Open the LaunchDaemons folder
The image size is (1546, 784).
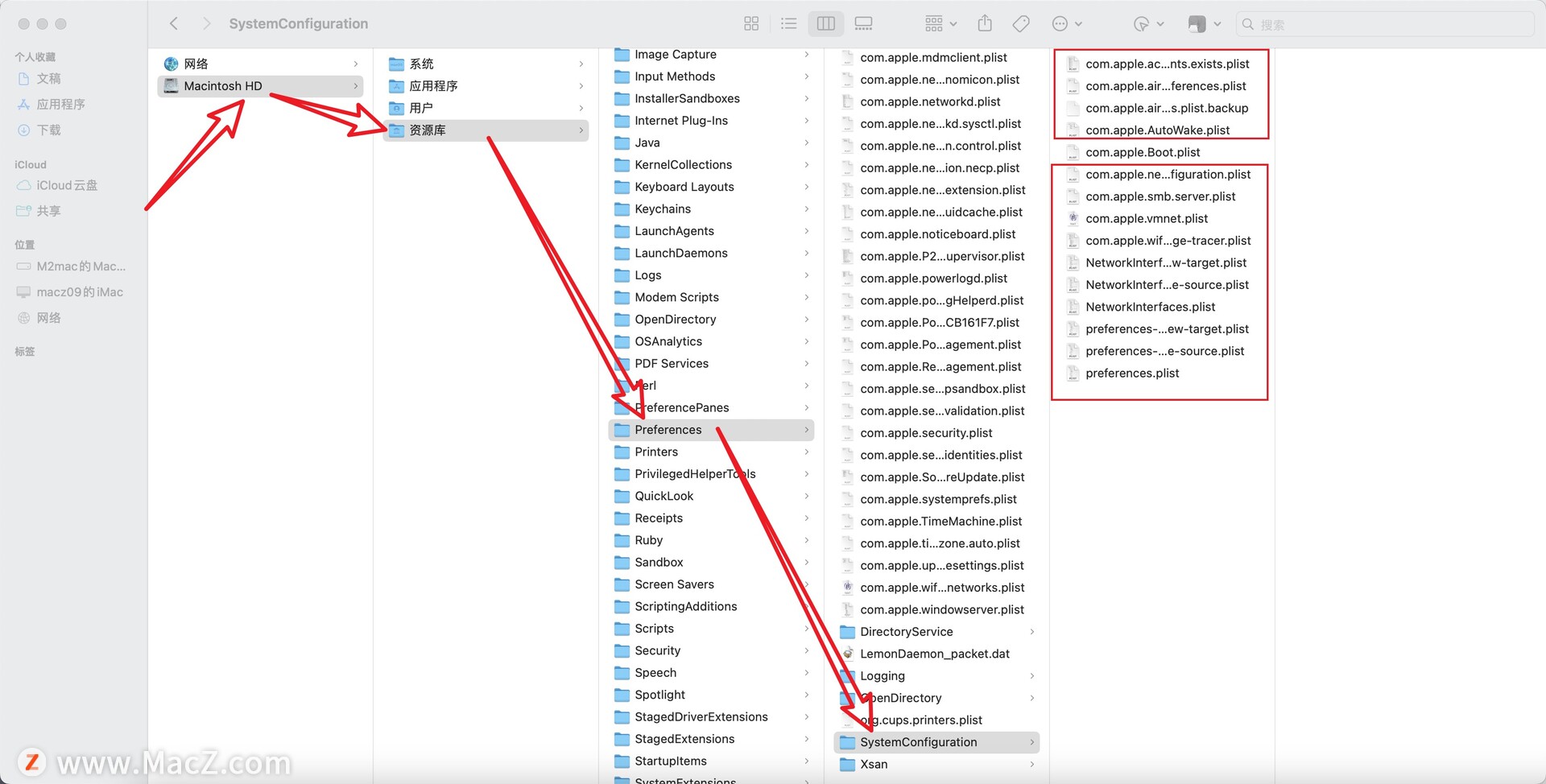click(711, 253)
